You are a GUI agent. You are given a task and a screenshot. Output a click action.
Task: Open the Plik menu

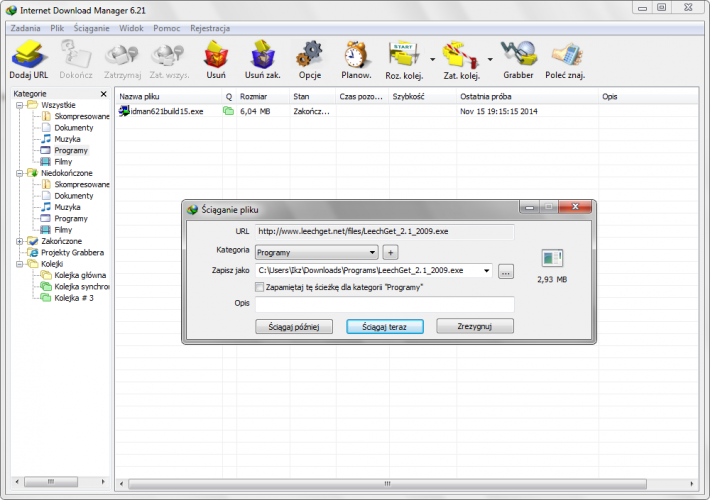pyautogui.click(x=57, y=28)
